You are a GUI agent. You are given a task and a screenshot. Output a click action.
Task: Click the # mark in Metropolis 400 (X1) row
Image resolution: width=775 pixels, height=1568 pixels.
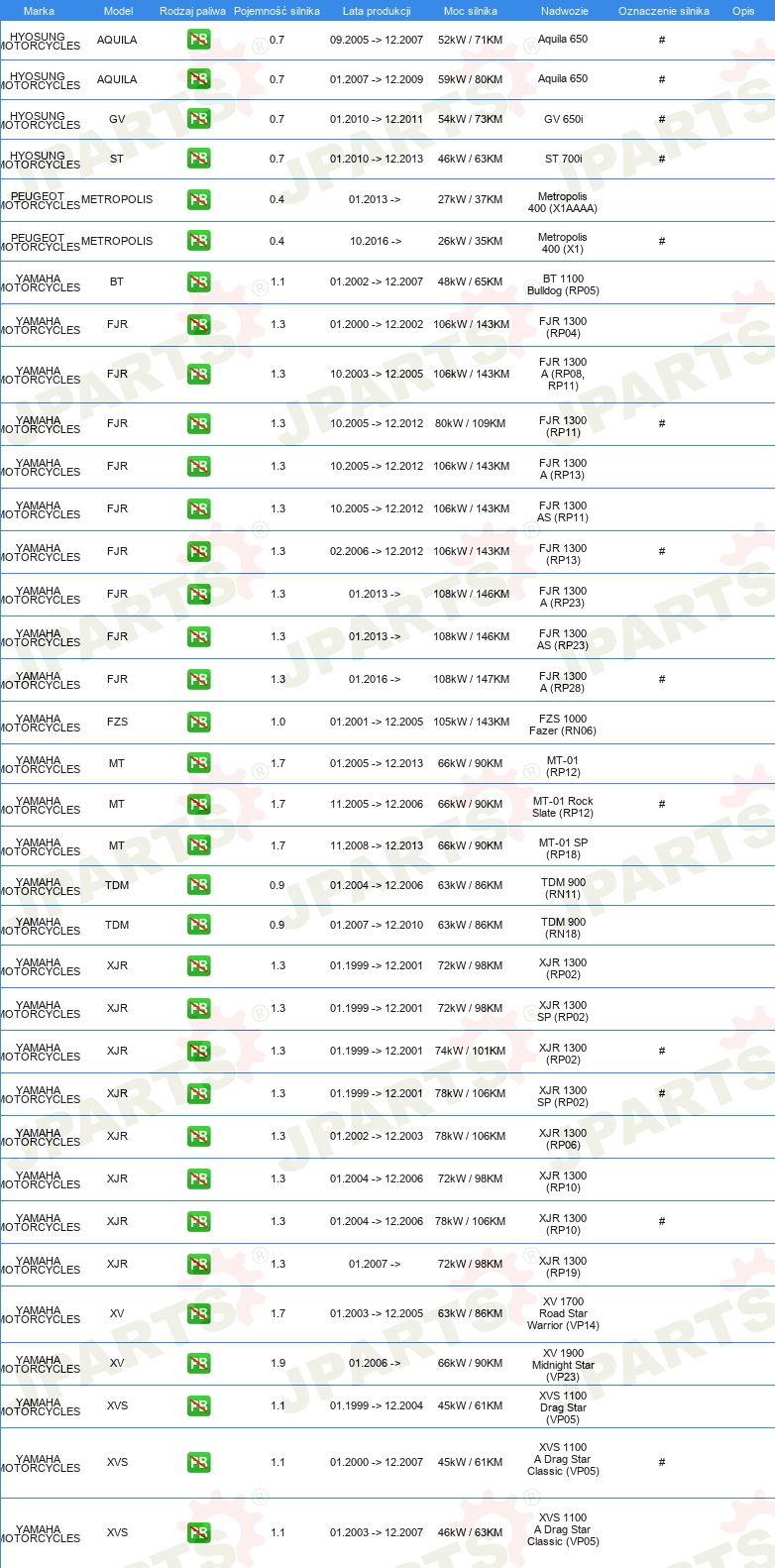[x=662, y=241]
